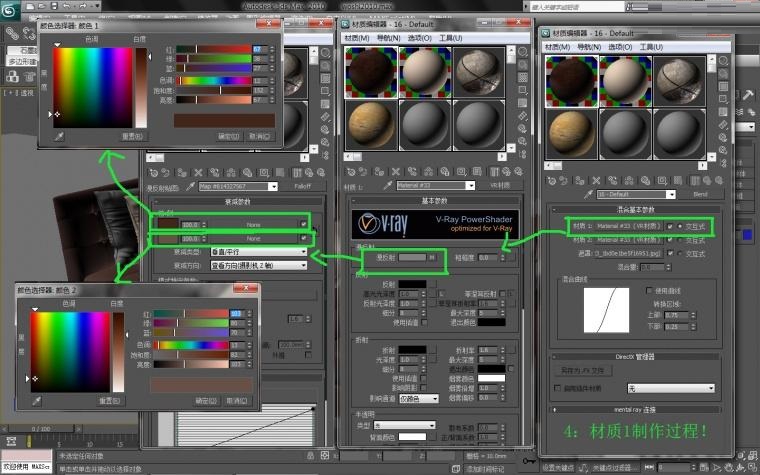Collapse 混合基本参数 rollout in Blend editor

635,209
